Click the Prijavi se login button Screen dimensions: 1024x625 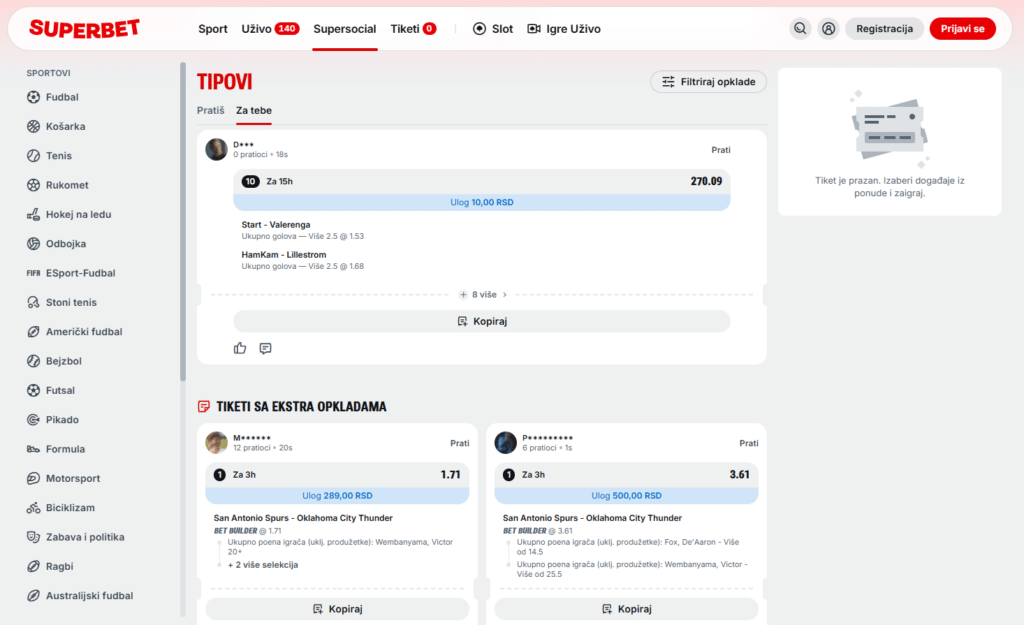[x=963, y=29]
